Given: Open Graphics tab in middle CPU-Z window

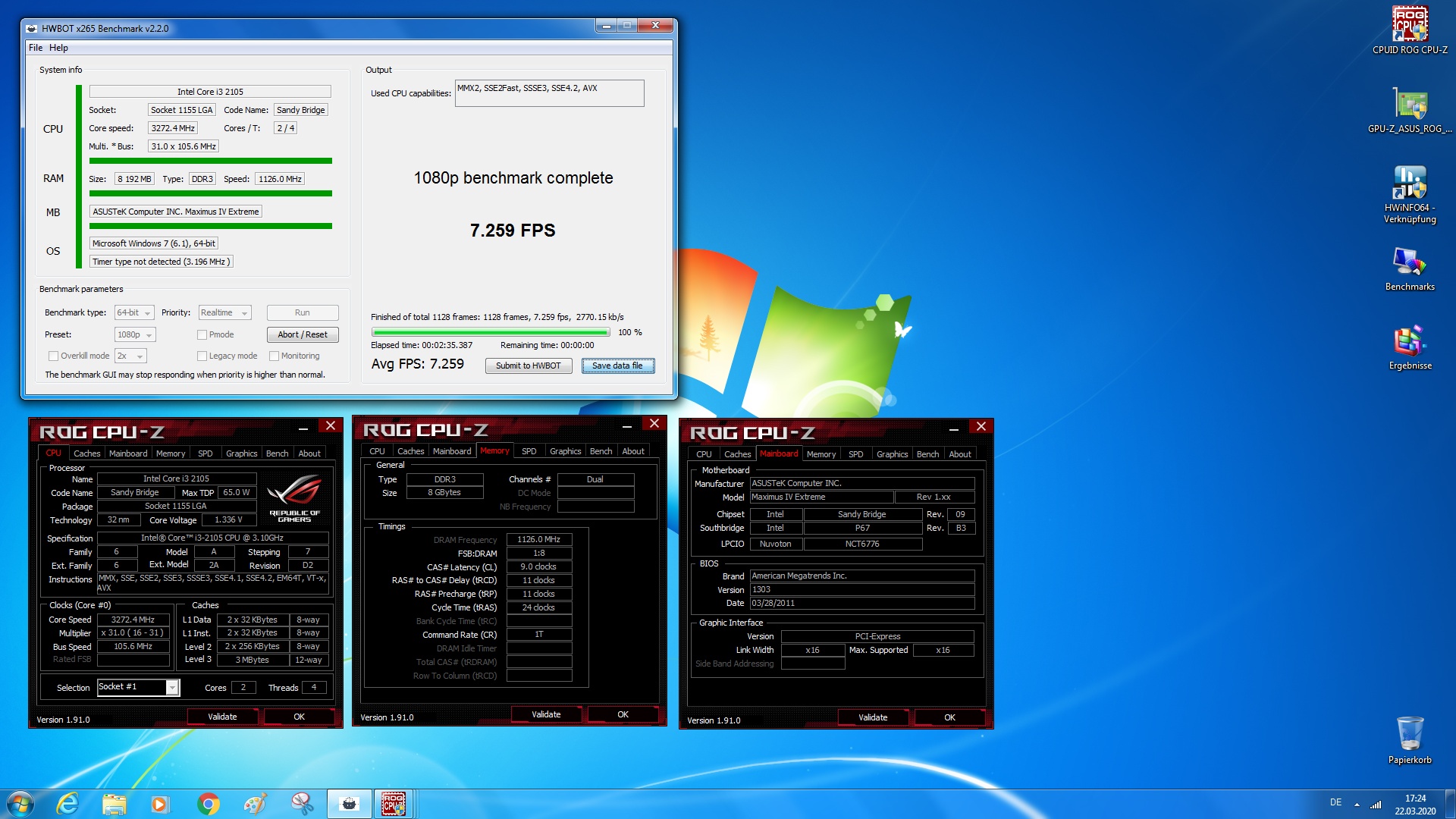Looking at the screenshot, I should [565, 451].
